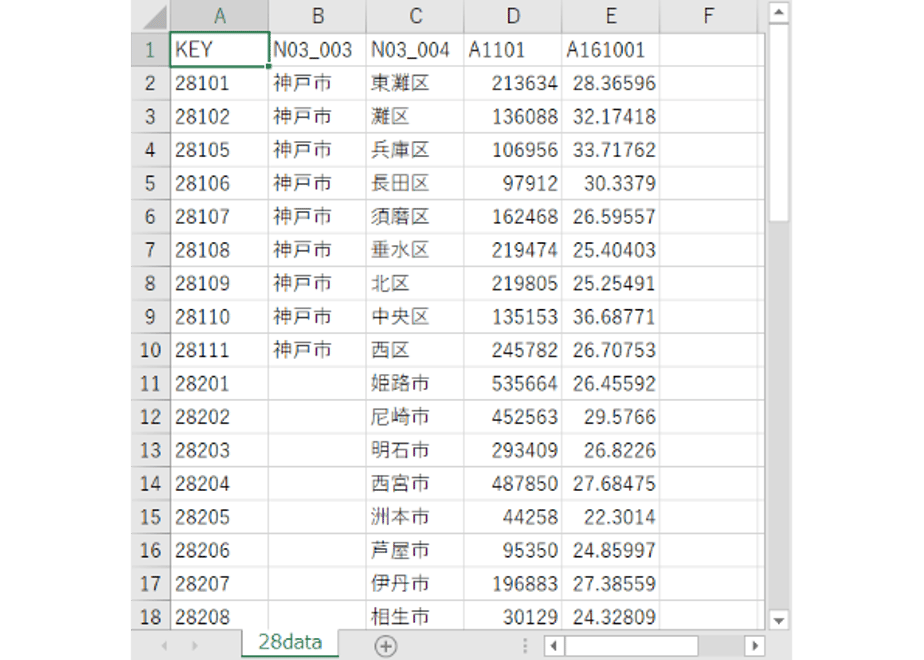Select cell with header N03_003
The height and width of the screenshot is (660, 924).
coord(317,50)
